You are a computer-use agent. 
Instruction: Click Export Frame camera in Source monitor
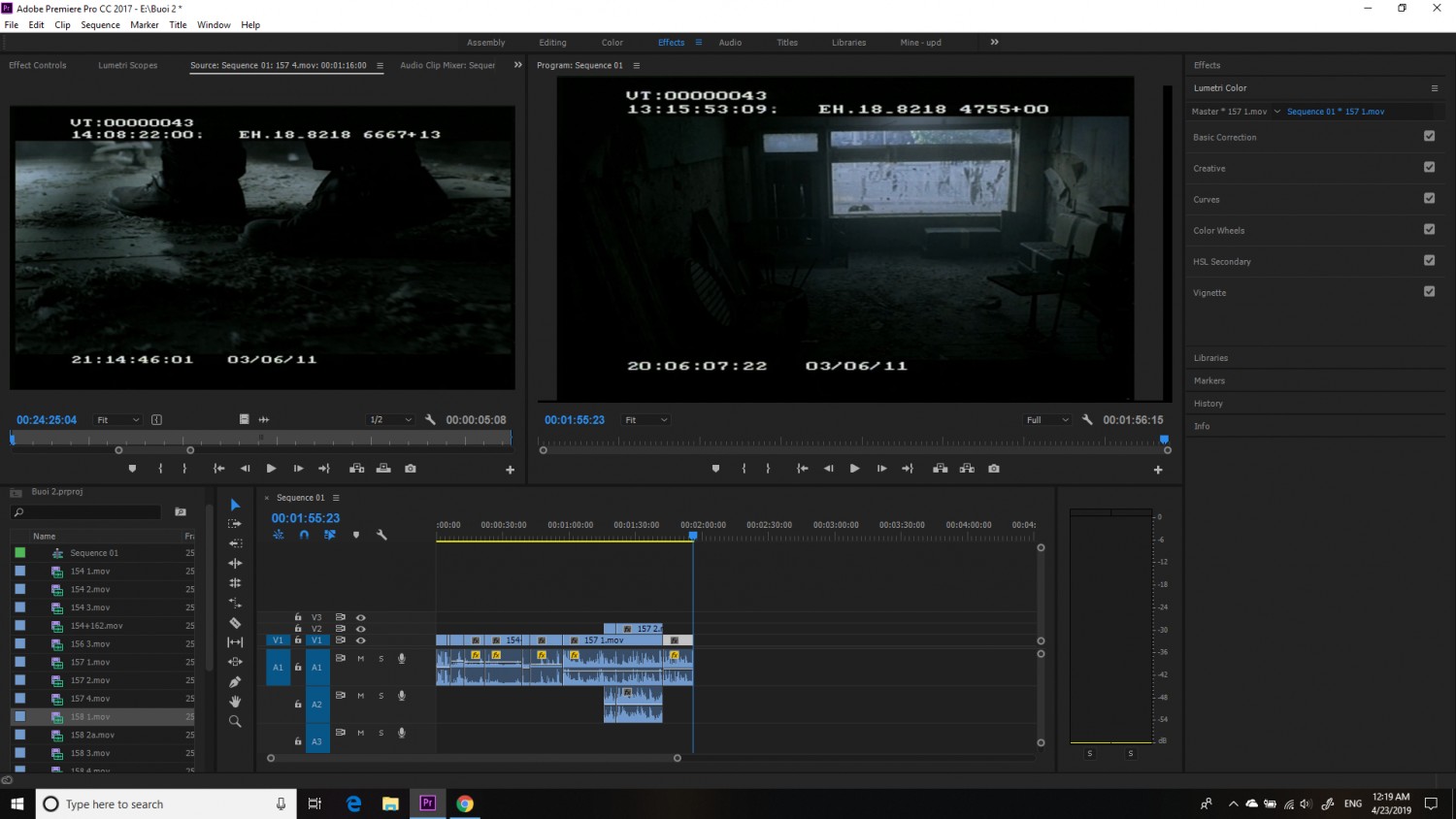tap(411, 469)
